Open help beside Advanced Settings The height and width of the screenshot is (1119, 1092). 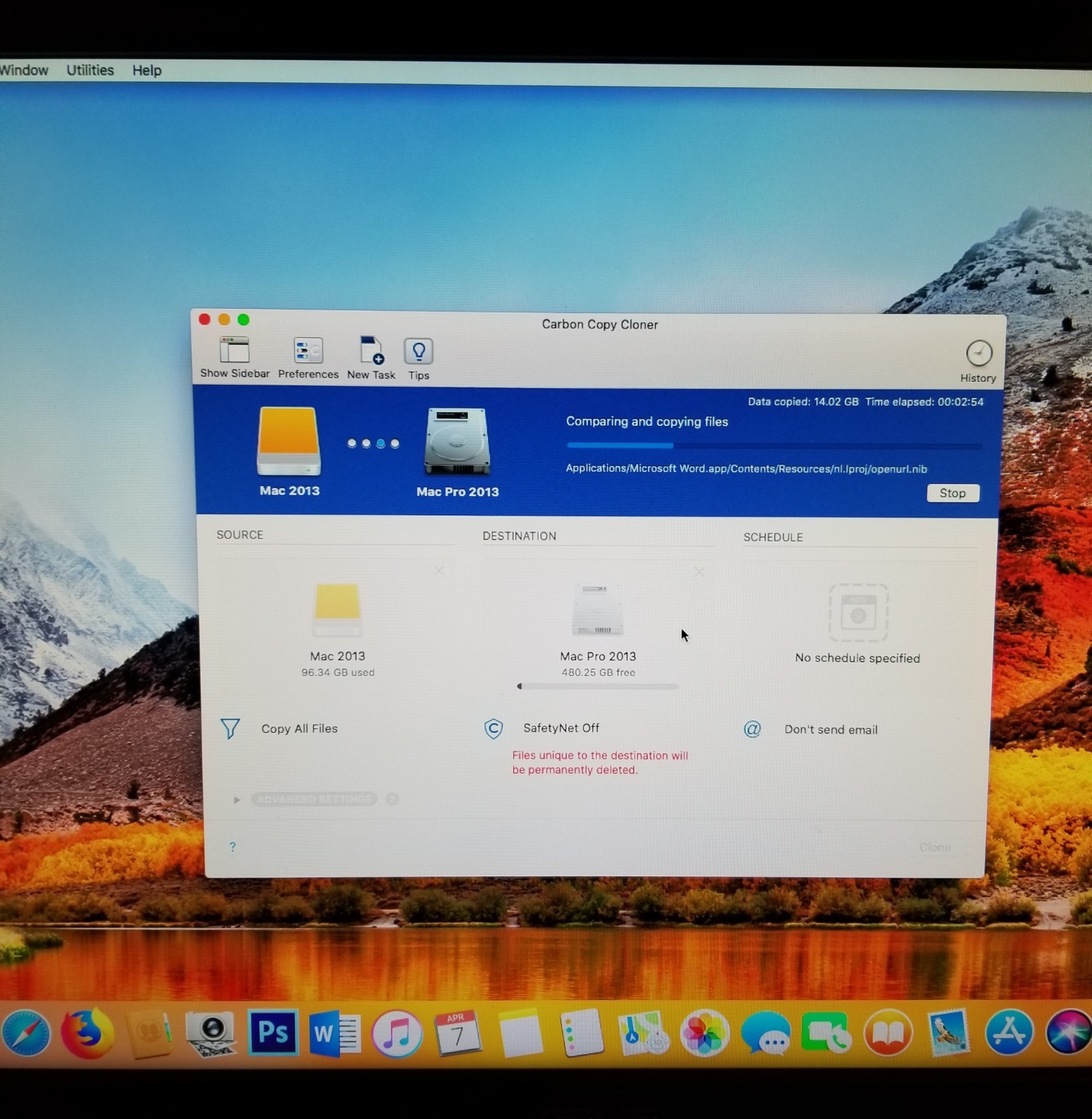tap(392, 799)
